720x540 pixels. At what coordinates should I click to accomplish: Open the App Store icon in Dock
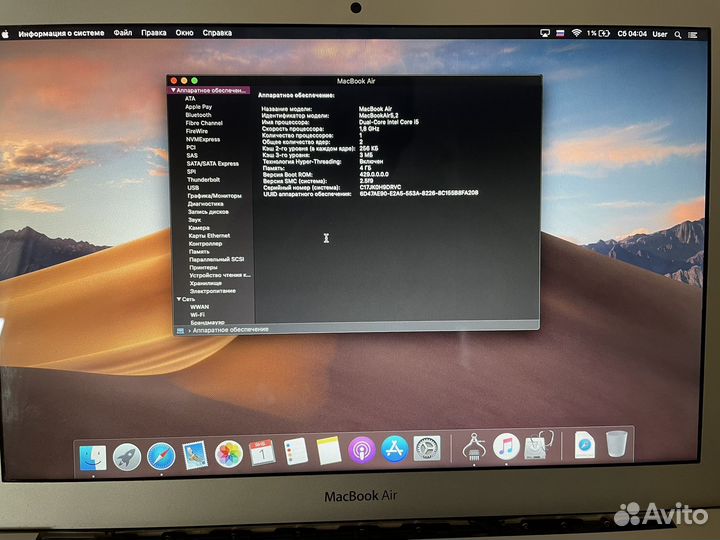(x=394, y=449)
